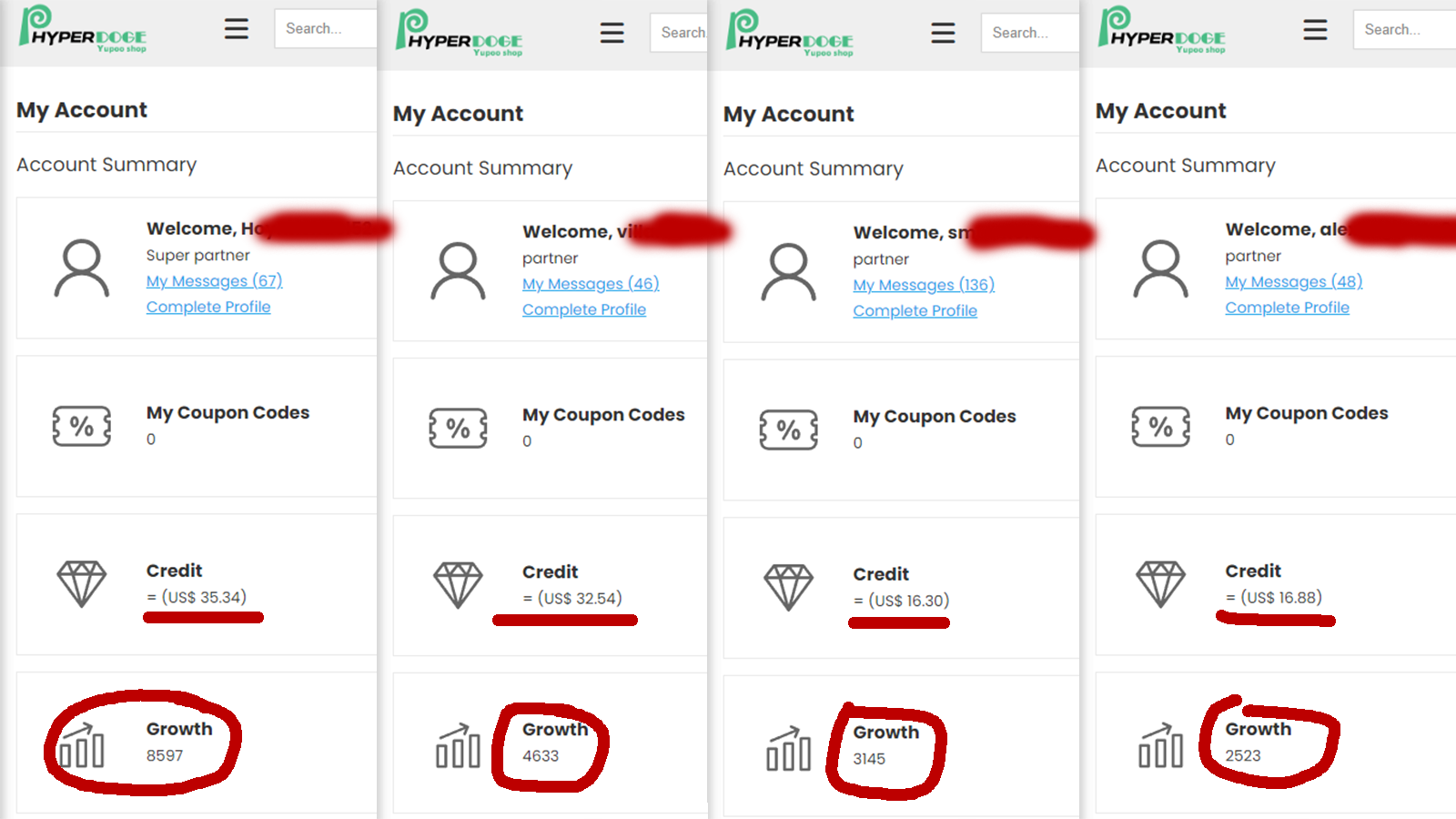This screenshot has height=819, width=1456.
Task: Open My Messages (48) link
Action: pyautogui.click(x=1293, y=282)
